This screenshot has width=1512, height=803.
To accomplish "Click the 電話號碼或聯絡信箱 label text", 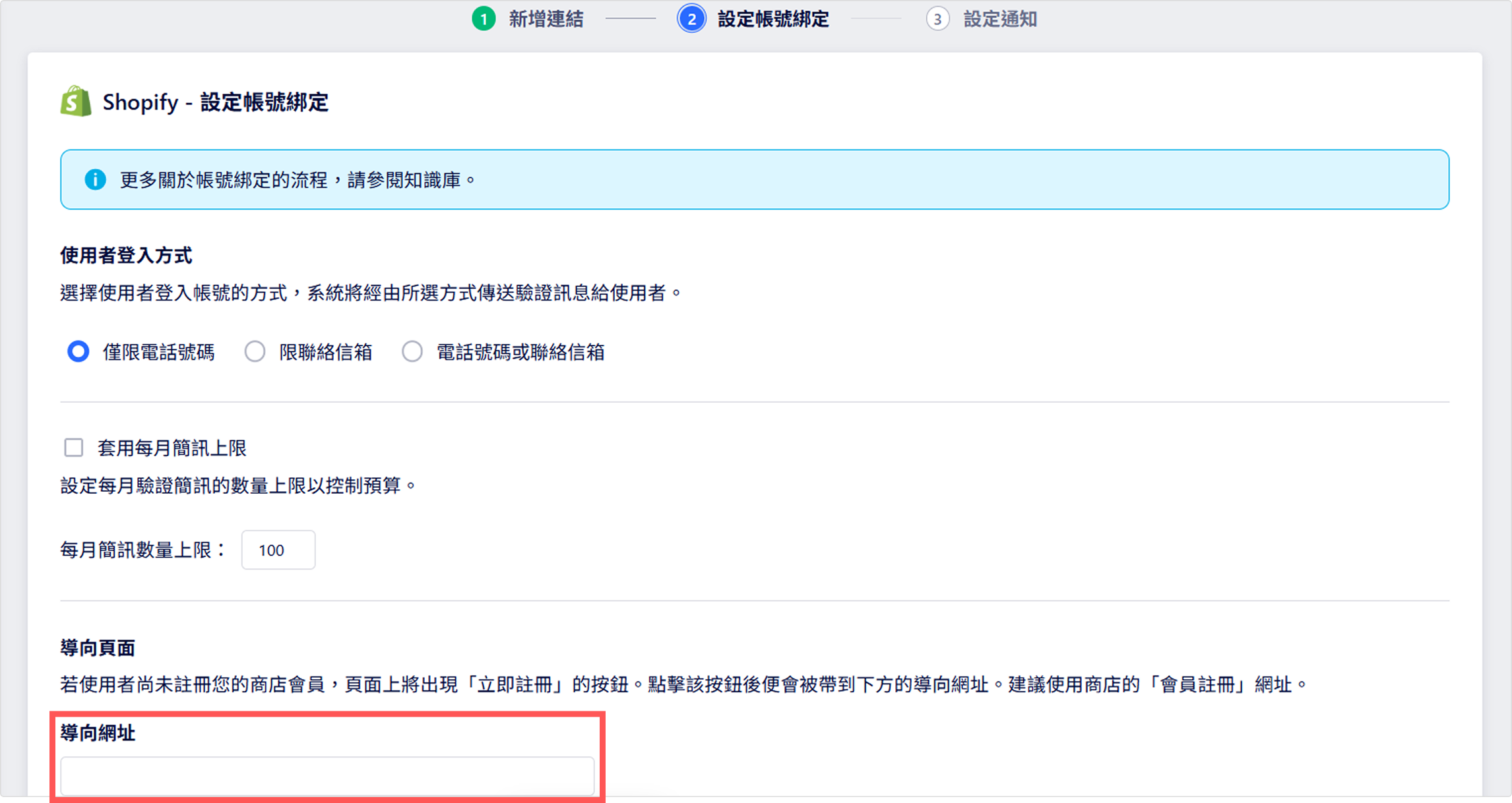I will tap(520, 352).
